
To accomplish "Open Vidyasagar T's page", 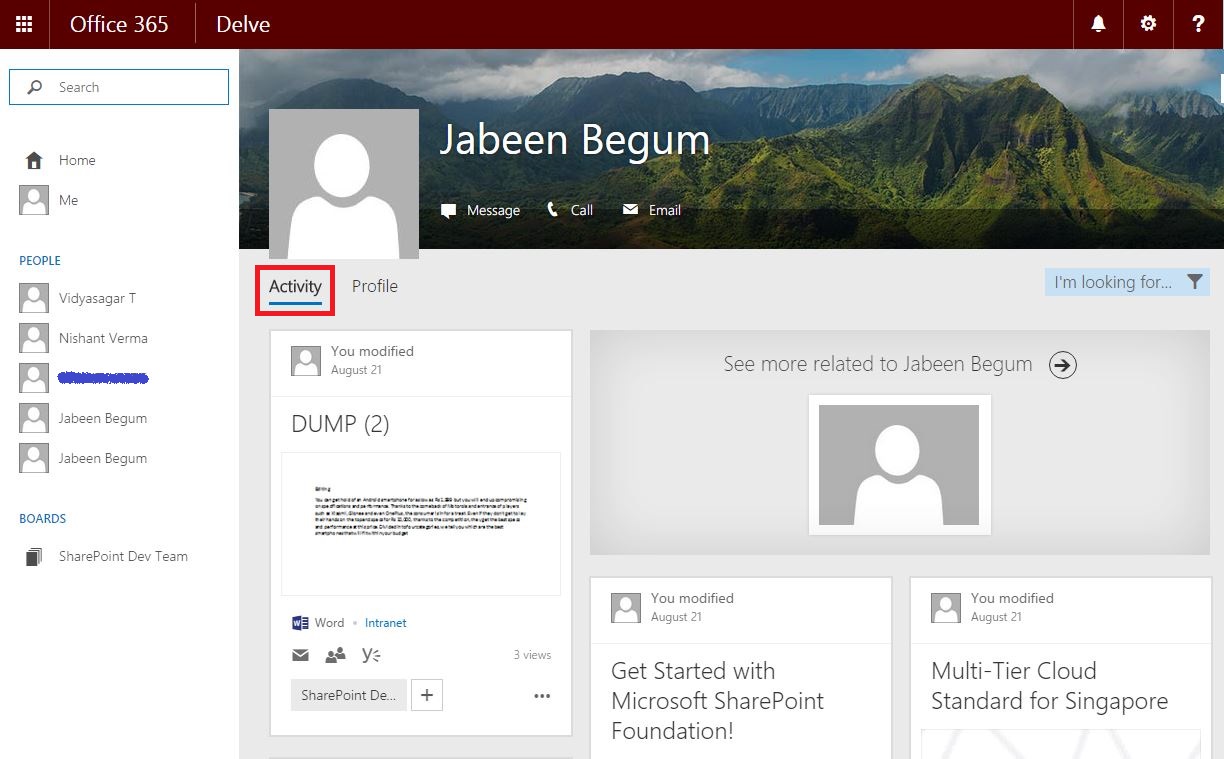I will point(97,298).
